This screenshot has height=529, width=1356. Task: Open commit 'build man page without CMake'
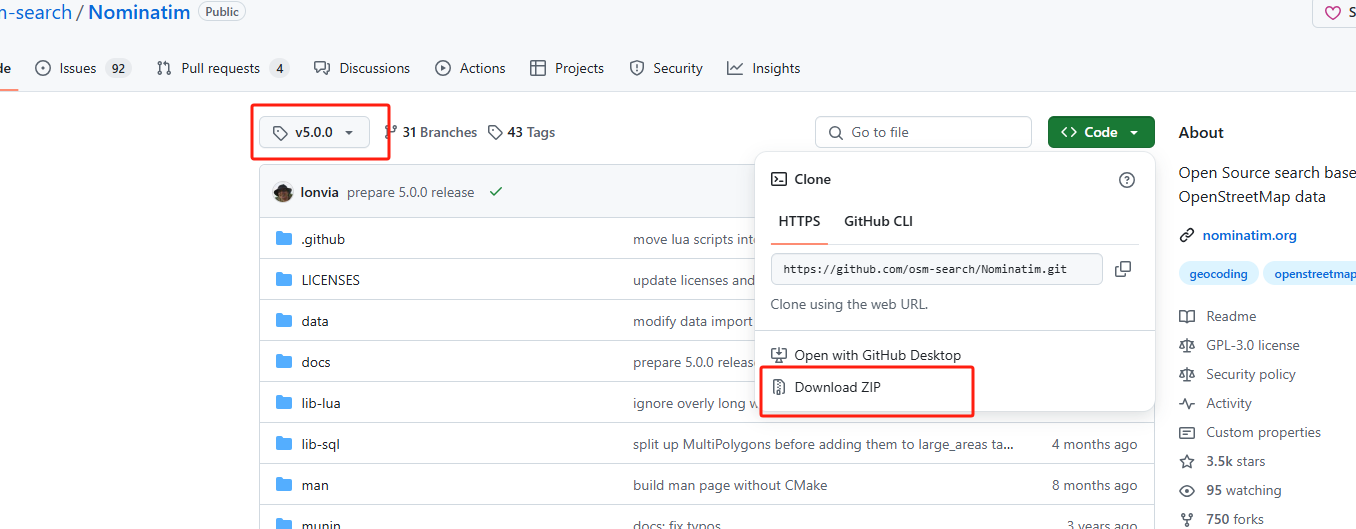pyautogui.click(x=730, y=485)
